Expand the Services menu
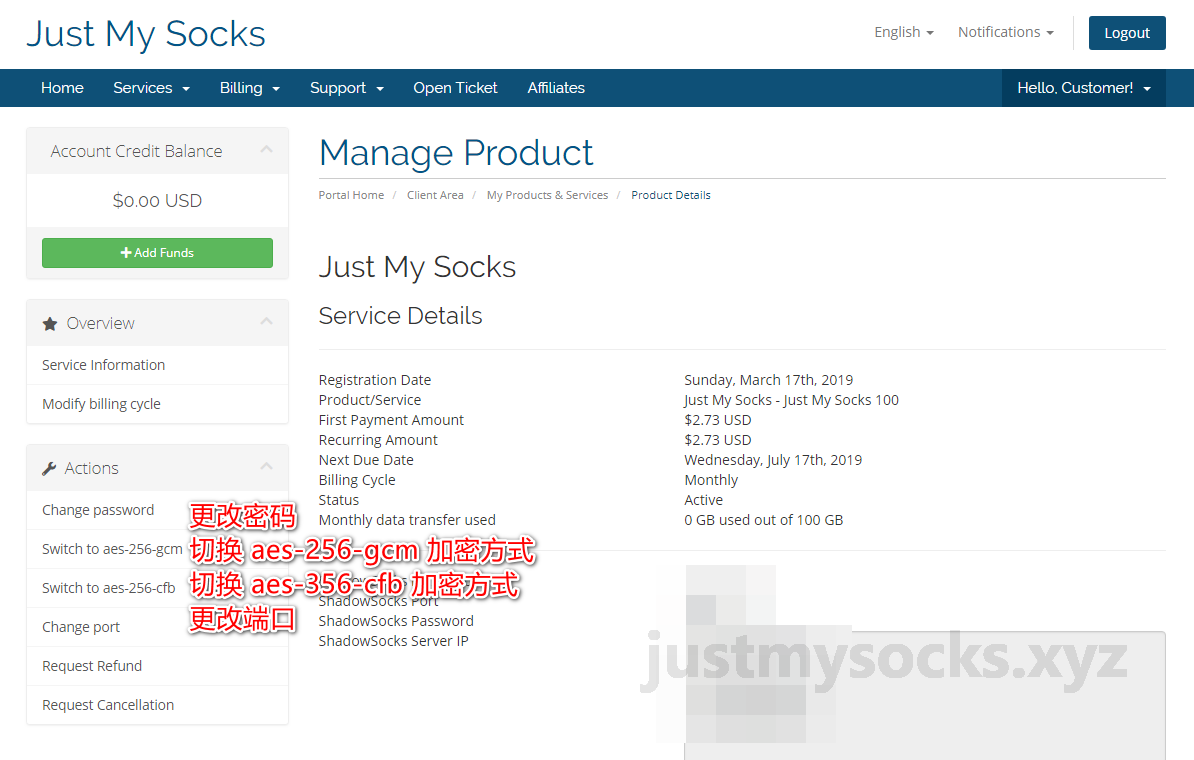 (x=152, y=88)
